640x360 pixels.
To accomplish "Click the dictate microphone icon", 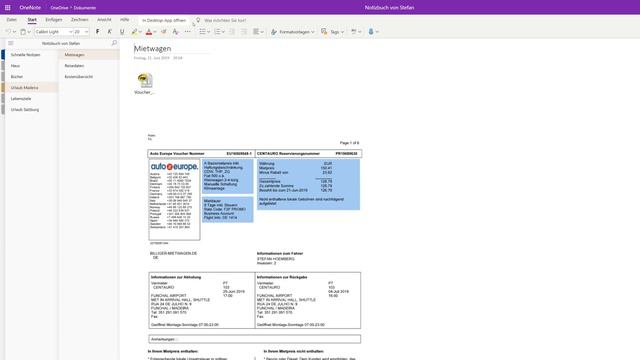I will pos(371,31).
